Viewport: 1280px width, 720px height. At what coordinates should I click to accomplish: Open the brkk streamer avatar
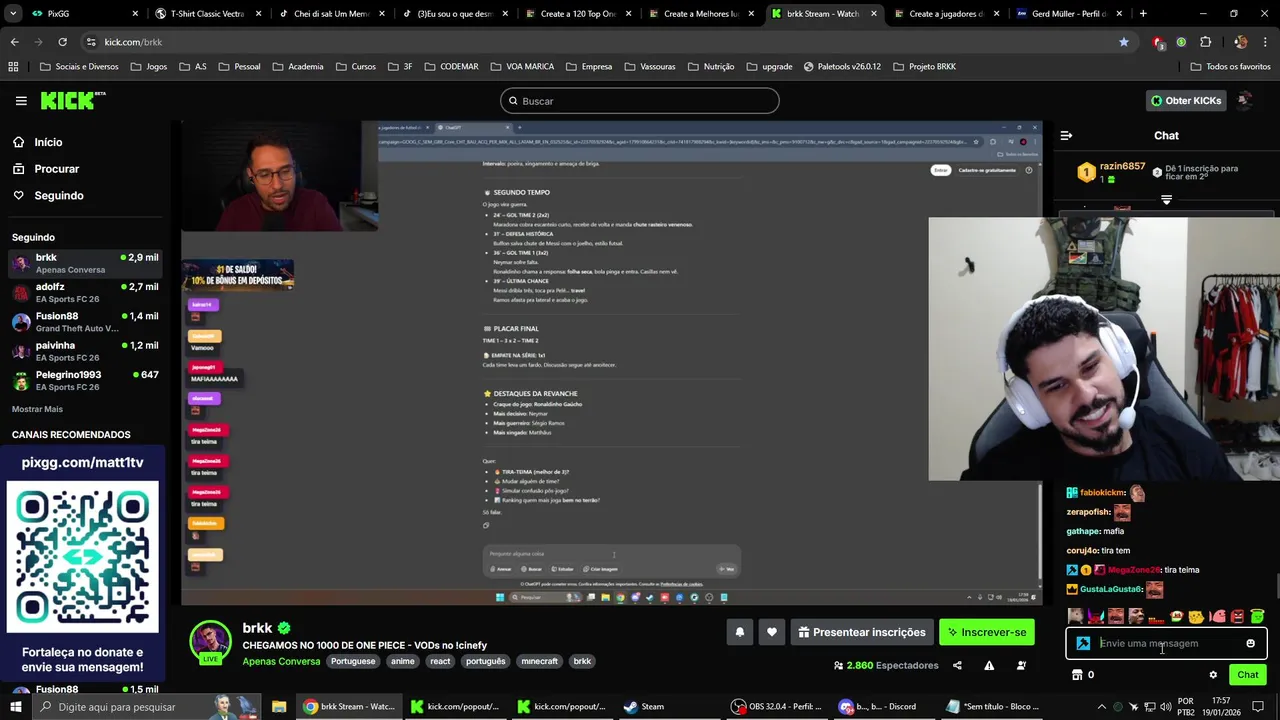210,642
